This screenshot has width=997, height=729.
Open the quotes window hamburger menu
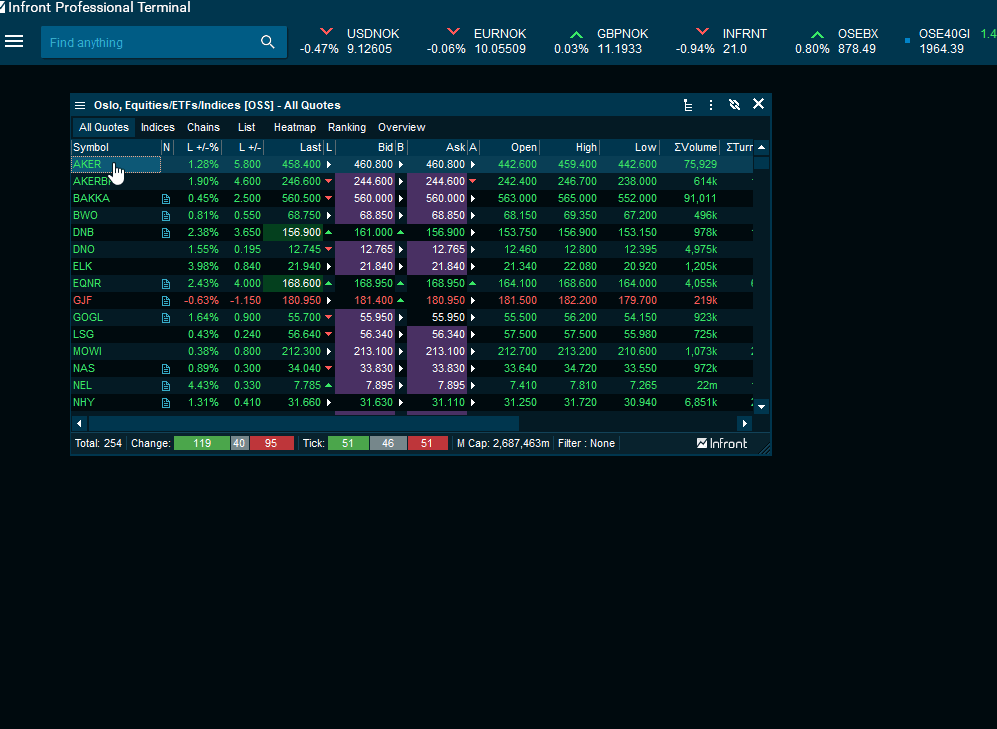(x=80, y=105)
